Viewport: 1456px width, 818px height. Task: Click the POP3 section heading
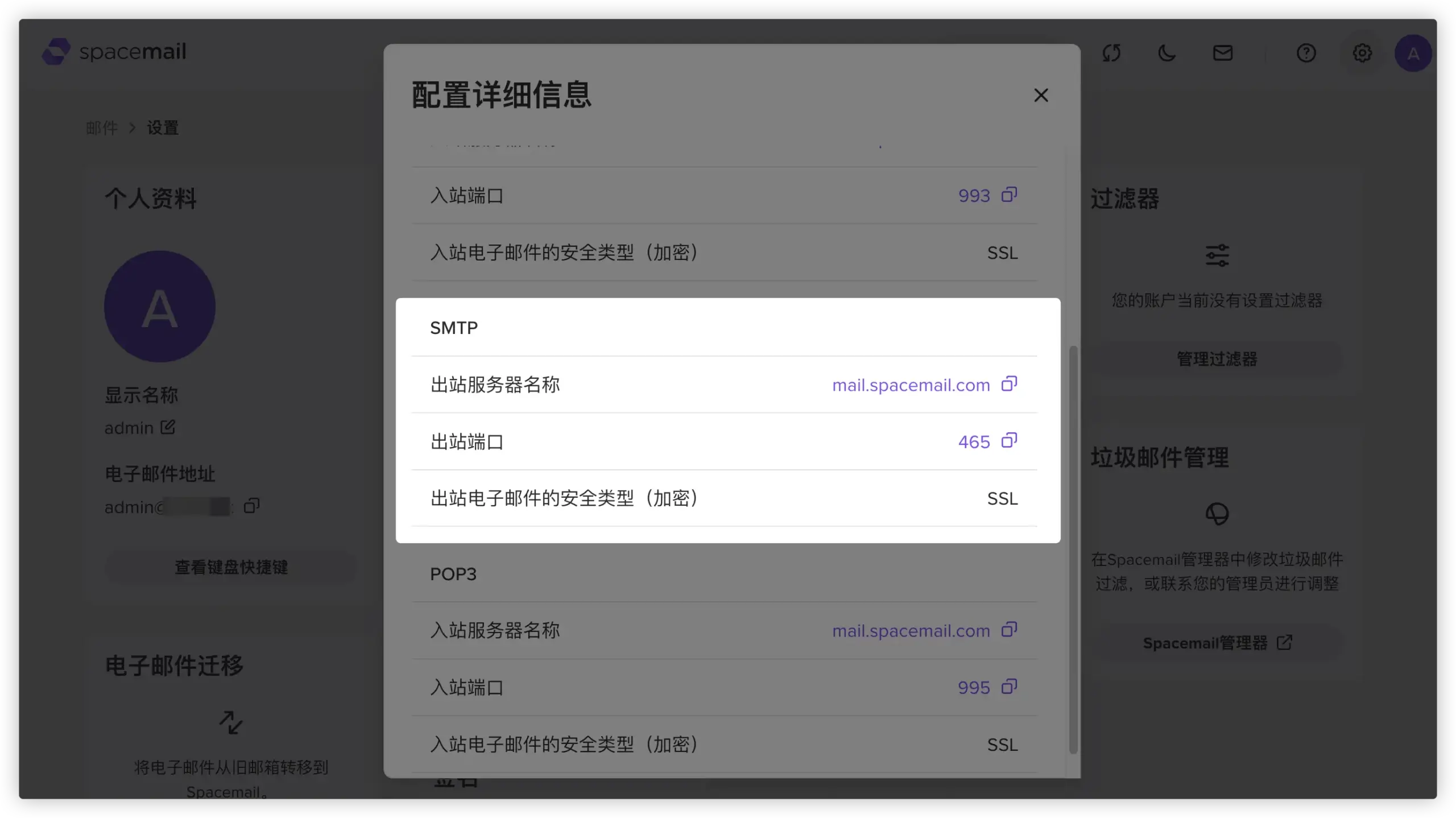click(453, 575)
